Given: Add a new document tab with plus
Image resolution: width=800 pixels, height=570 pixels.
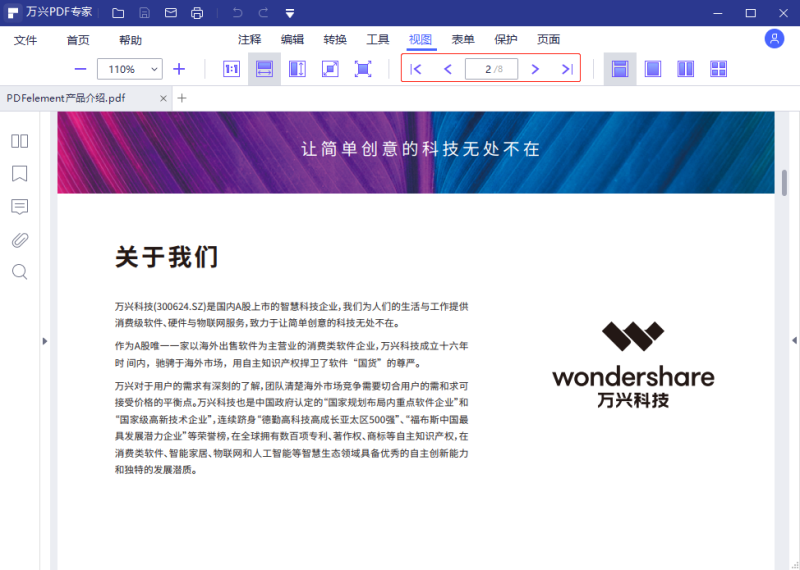Looking at the screenshot, I should tap(182, 98).
